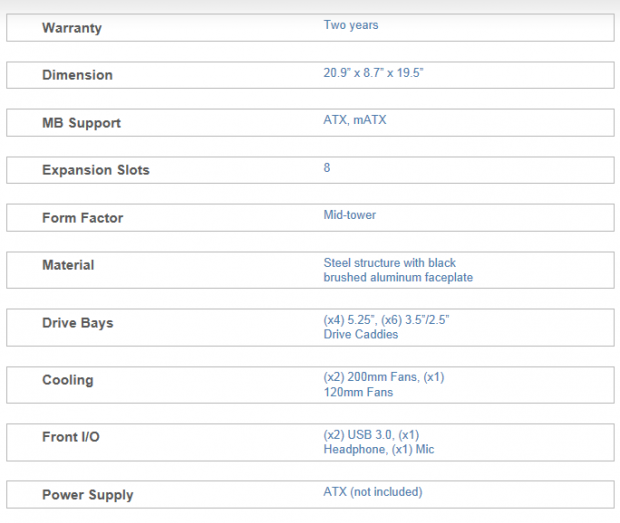This screenshot has width=620, height=523.
Task: Click the Expansion Slots label
Action: point(95,170)
